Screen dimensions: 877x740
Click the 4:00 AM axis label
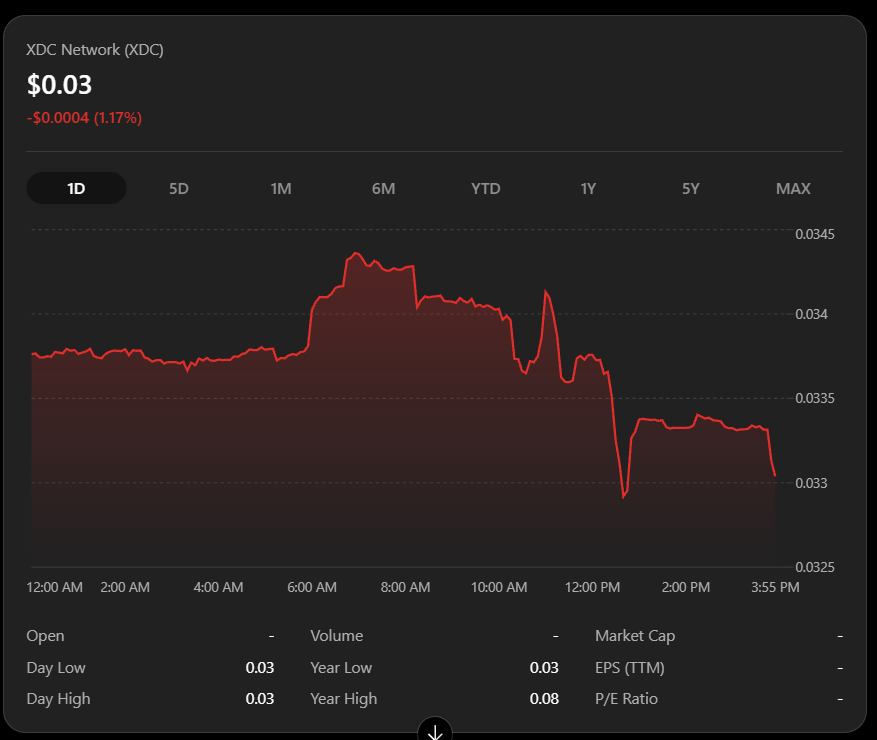pos(218,587)
